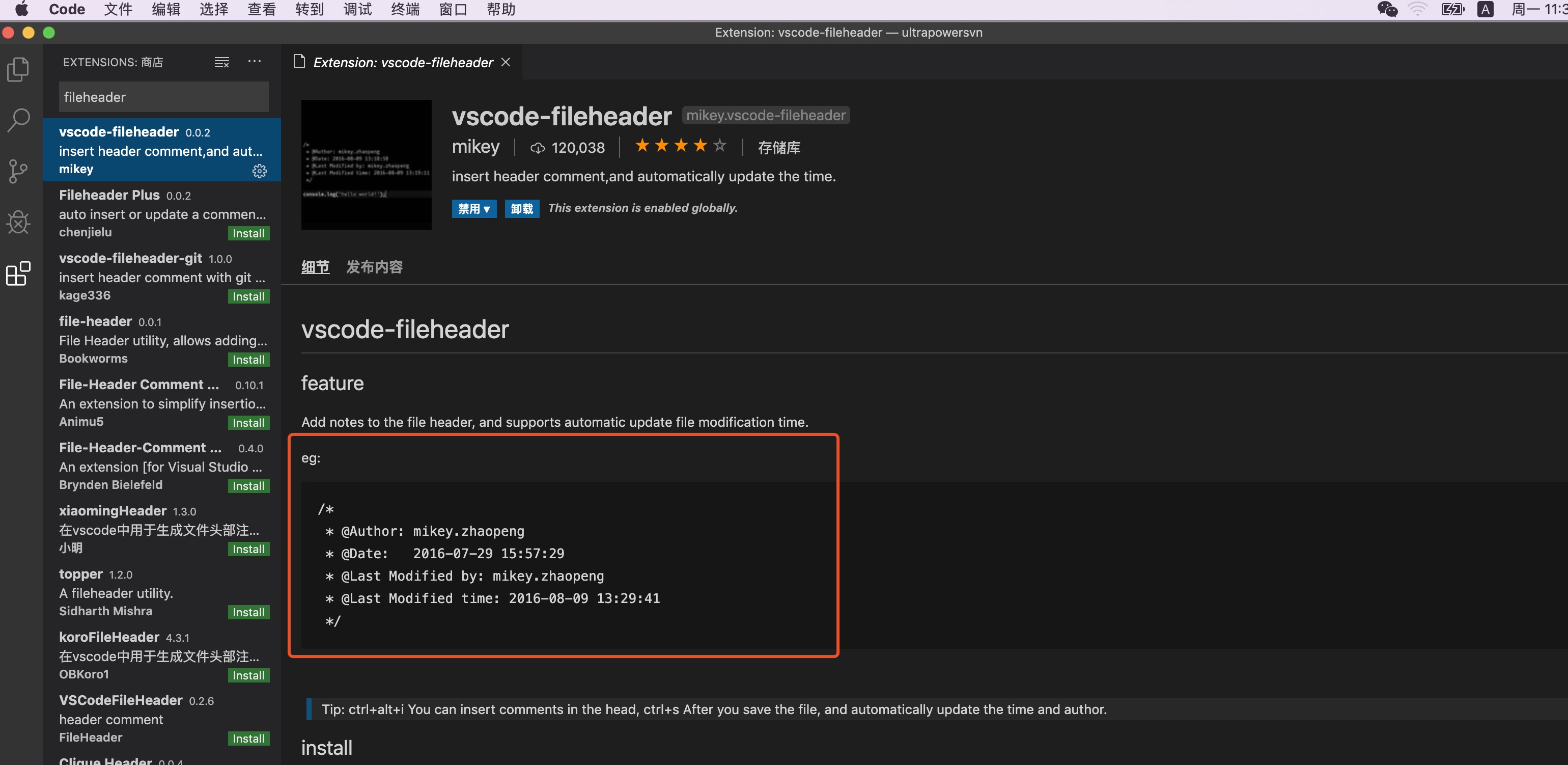1568x765 pixels.
Task: Open the Explorer view in activity bar
Action: click(x=18, y=69)
